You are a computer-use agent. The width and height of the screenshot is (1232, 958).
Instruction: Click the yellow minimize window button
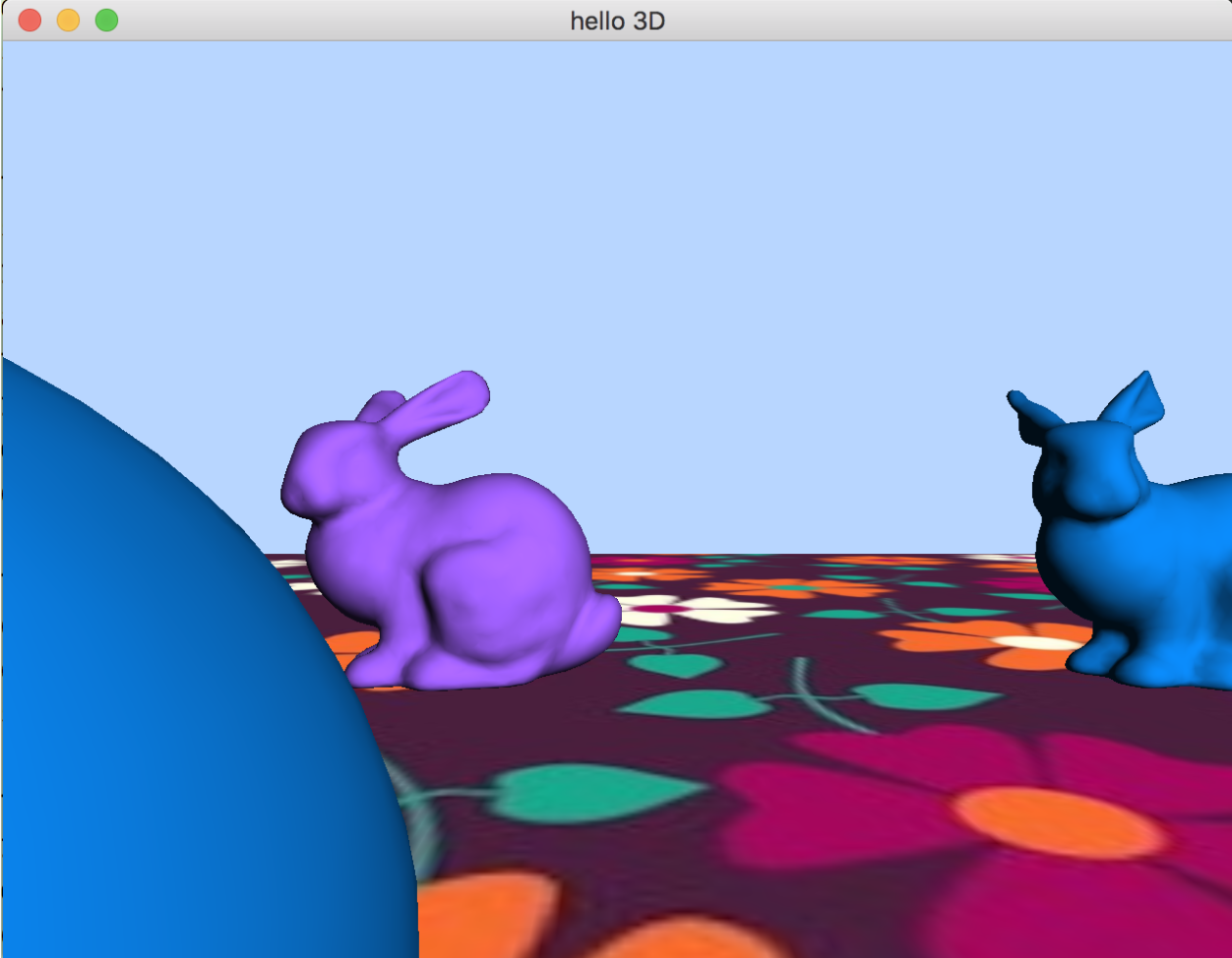click(x=68, y=20)
